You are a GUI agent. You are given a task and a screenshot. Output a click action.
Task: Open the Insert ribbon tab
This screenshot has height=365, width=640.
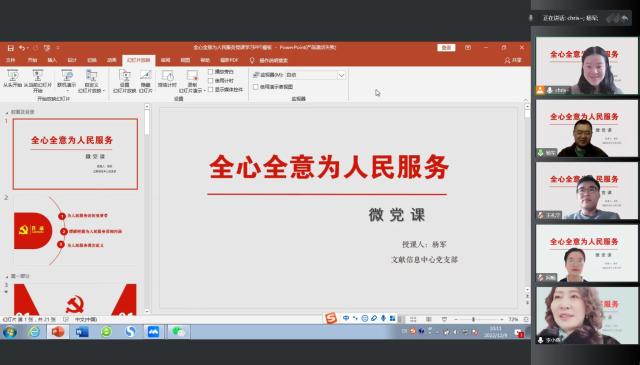52,60
